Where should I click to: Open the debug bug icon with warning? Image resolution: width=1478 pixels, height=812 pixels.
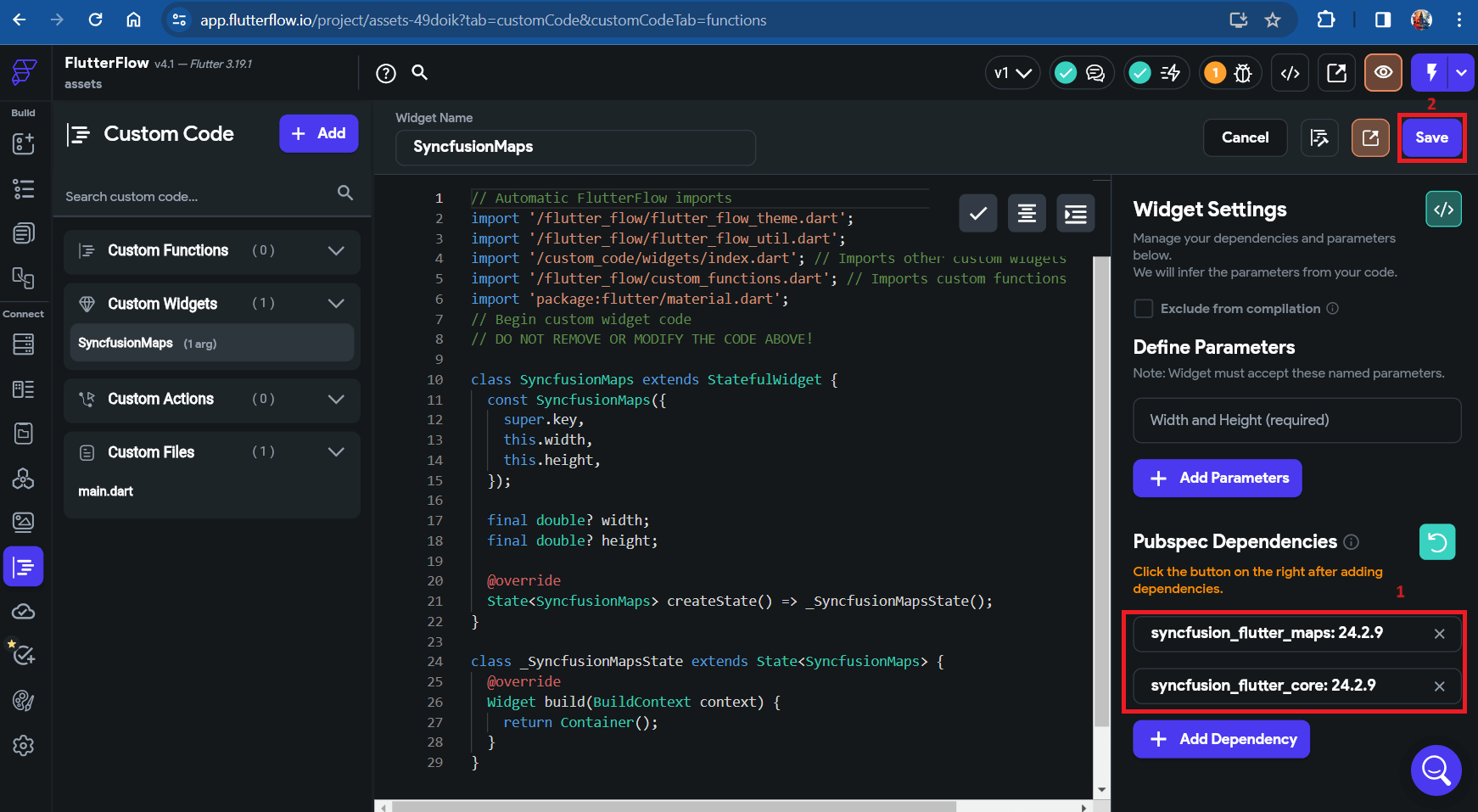(1230, 73)
